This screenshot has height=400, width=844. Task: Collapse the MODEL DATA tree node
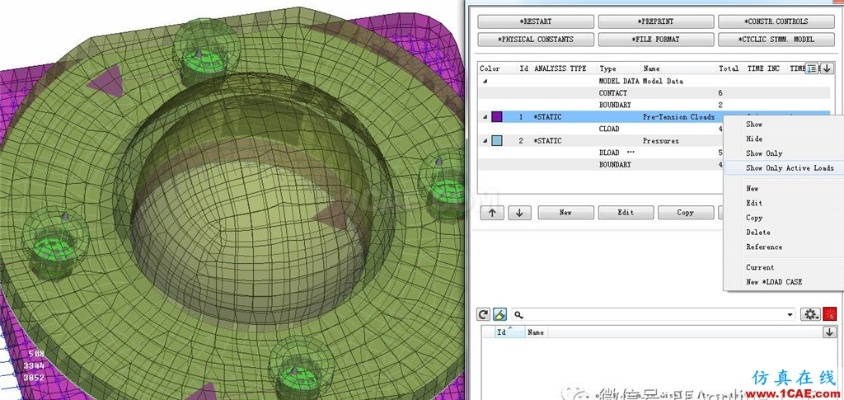(x=485, y=81)
